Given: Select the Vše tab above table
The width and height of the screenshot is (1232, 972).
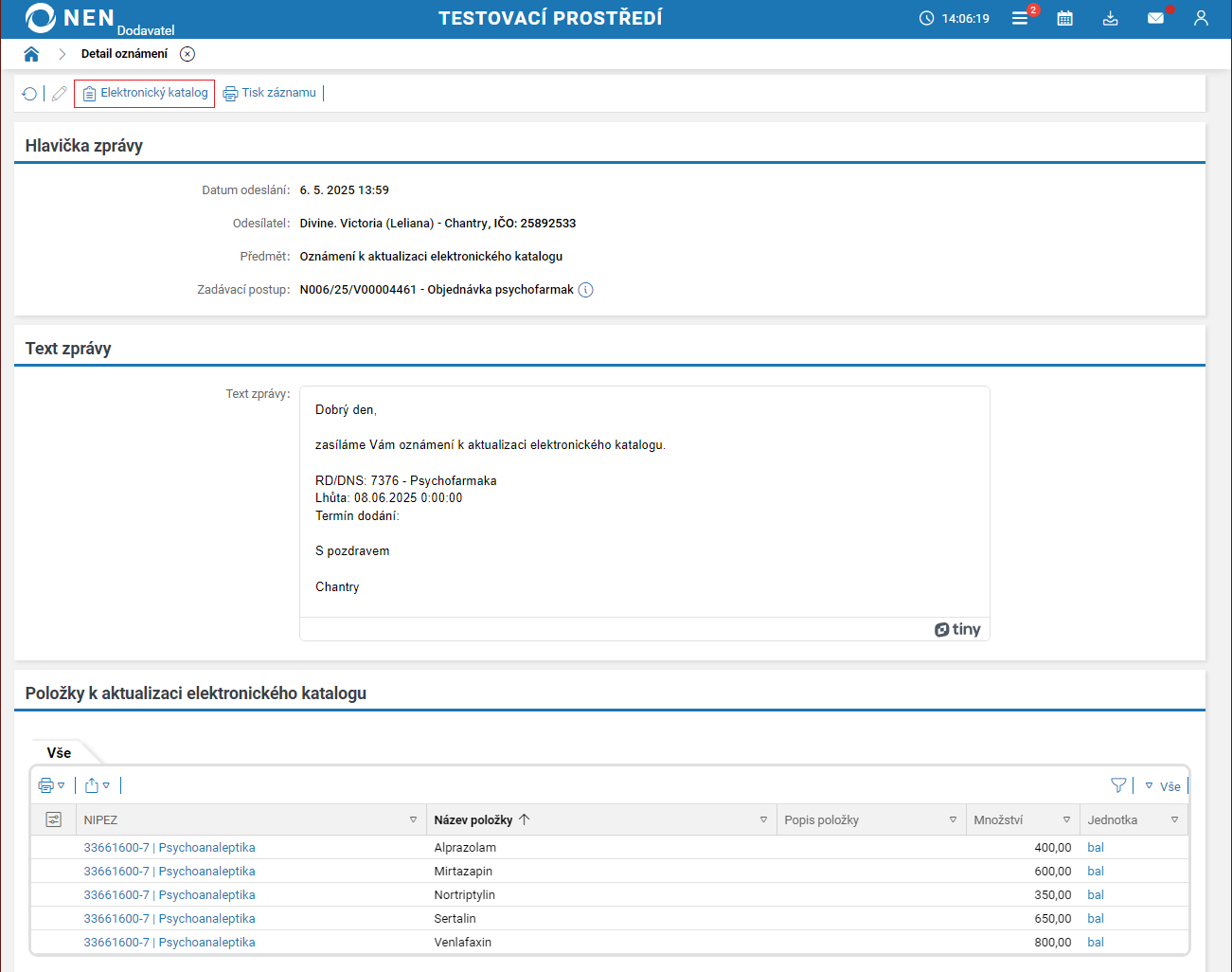Looking at the screenshot, I should point(59,752).
